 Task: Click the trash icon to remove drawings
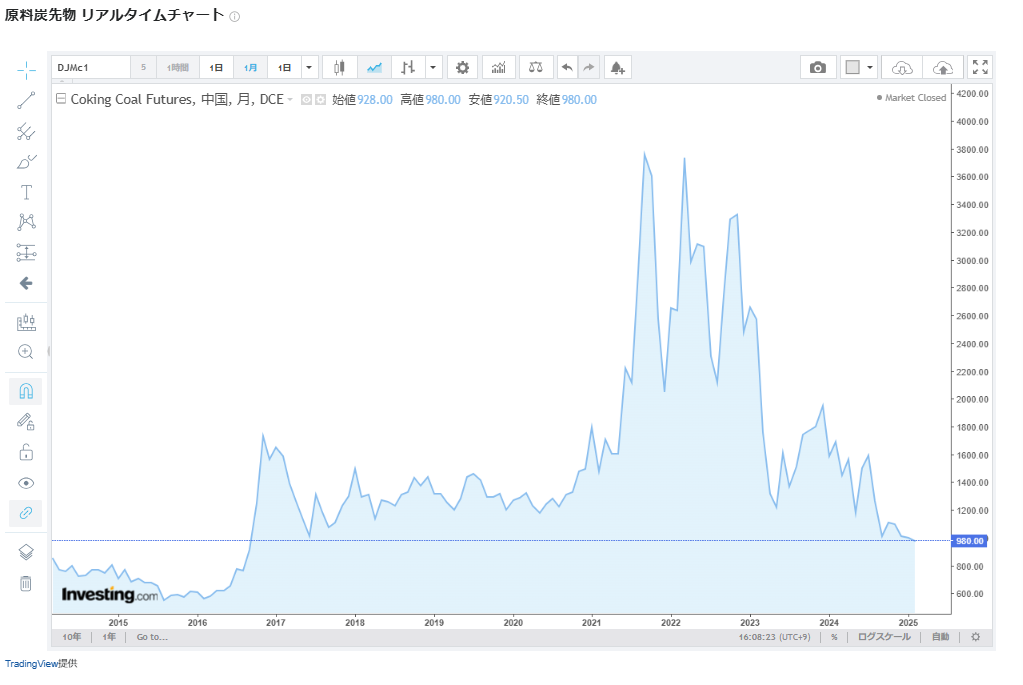[26, 584]
